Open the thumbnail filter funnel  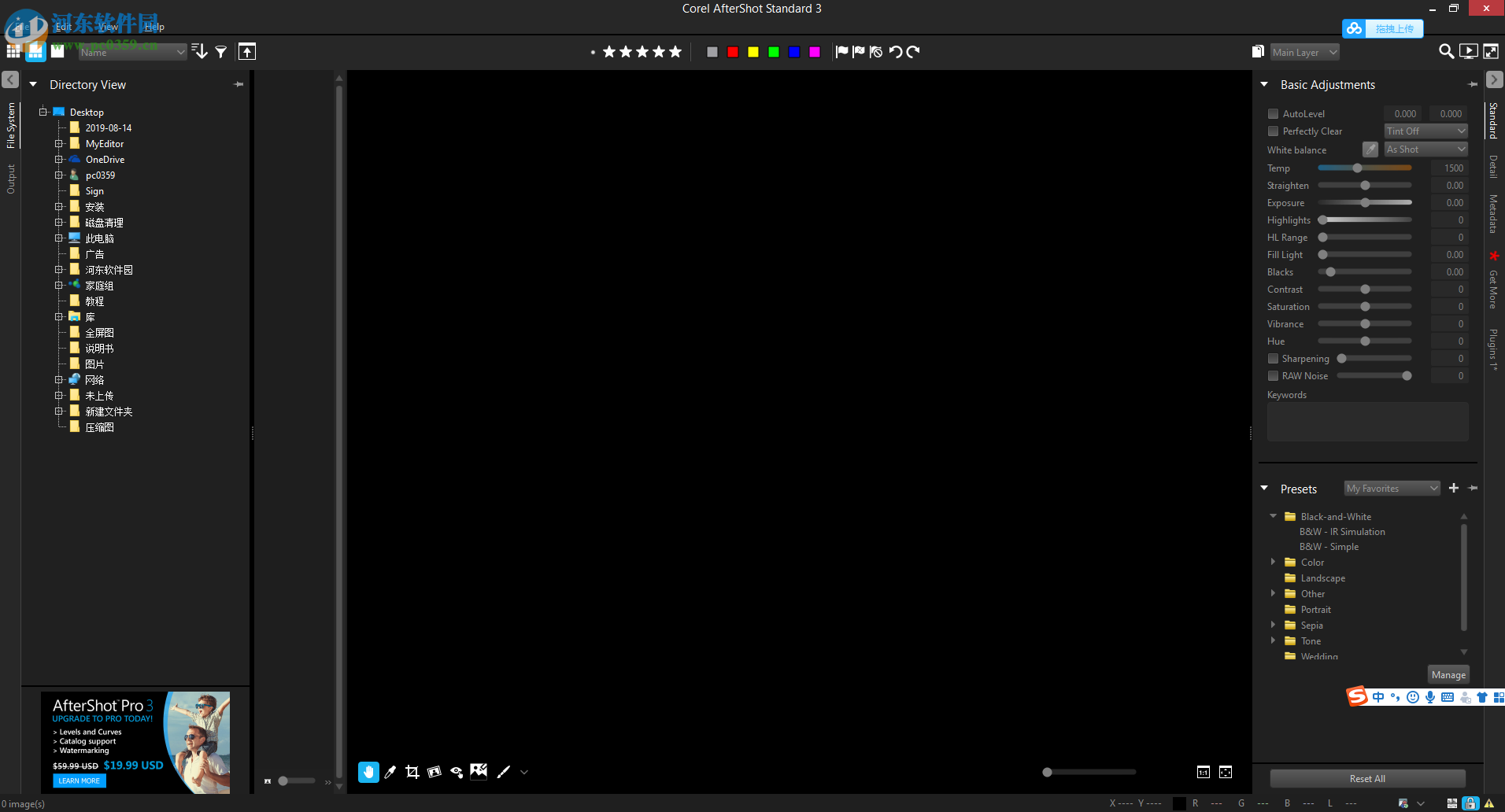pyautogui.click(x=221, y=52)
